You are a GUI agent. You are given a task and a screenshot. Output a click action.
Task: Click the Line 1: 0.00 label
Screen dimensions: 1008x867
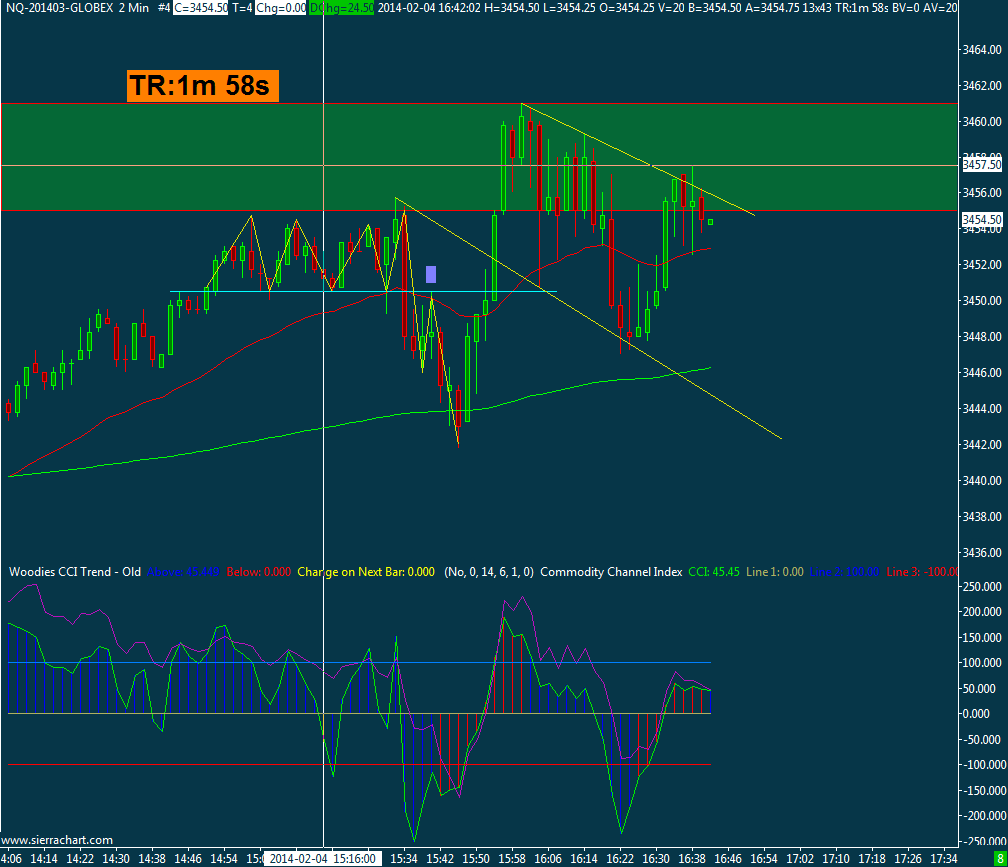click(775, 572)
